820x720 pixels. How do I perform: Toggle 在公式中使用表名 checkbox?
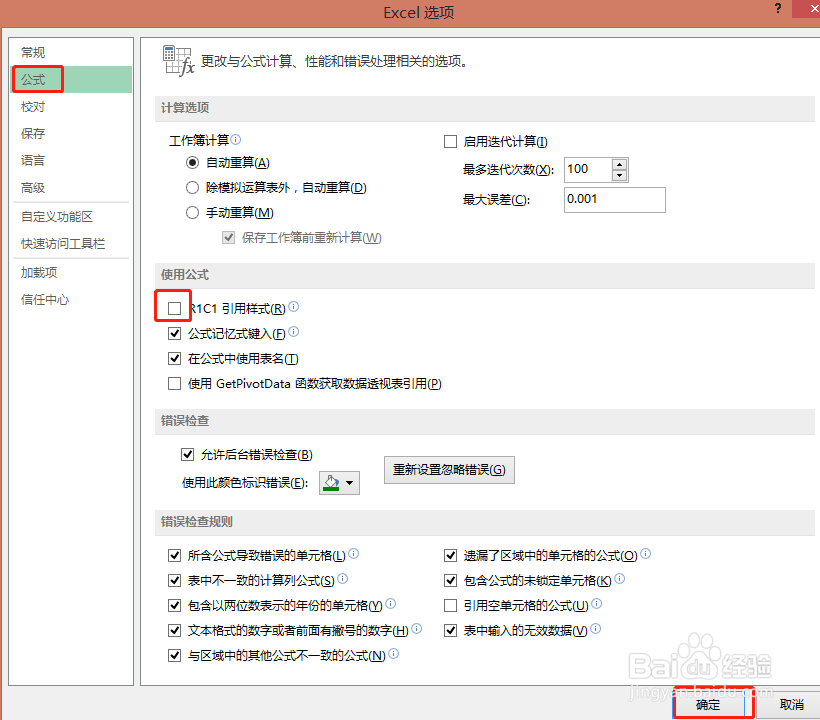pos(175,359)
